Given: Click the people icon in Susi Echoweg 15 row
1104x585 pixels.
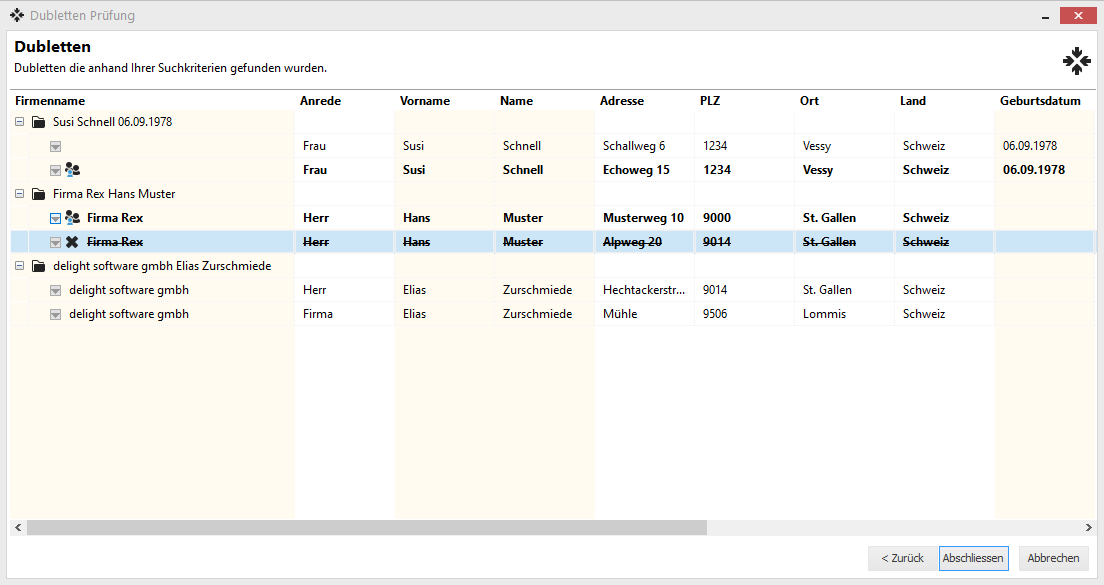Looking at the screenshot, I should coord(72,170).
